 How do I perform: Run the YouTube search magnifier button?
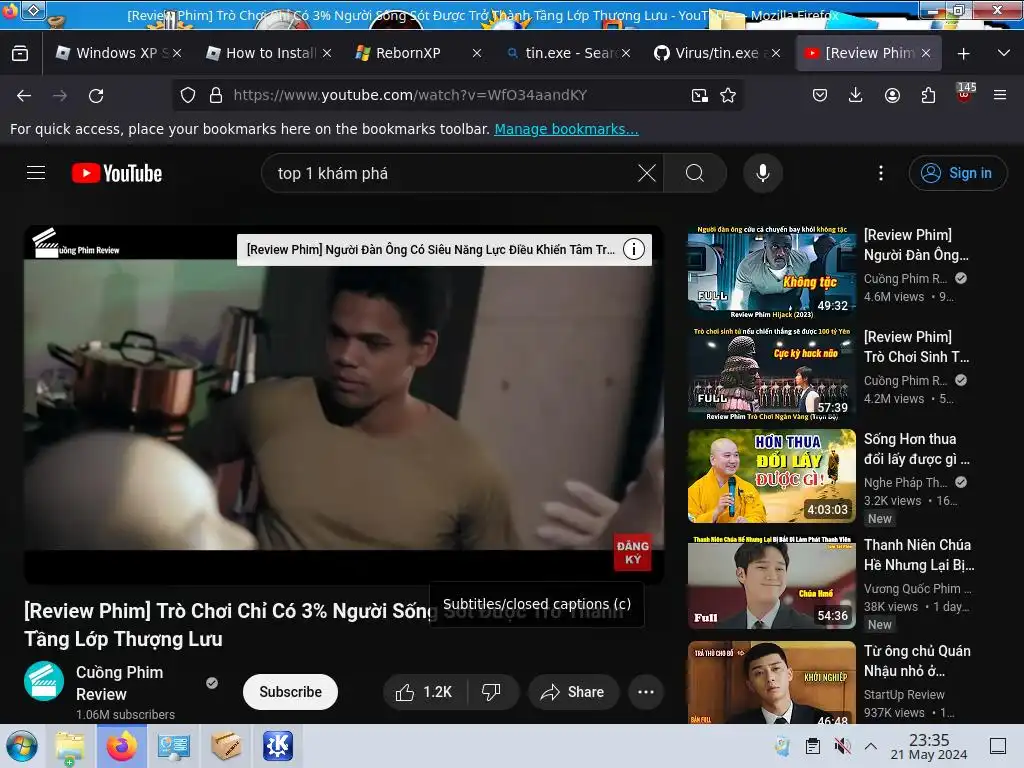click(695, 173)
